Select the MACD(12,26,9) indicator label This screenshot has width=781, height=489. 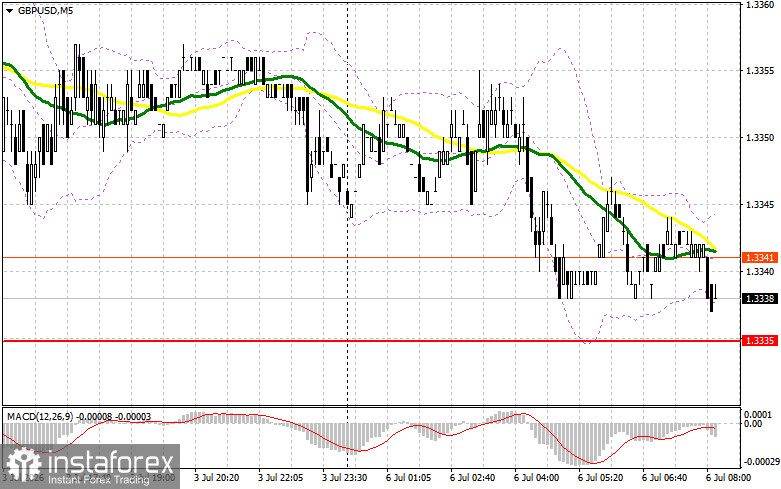coord(40,416)
